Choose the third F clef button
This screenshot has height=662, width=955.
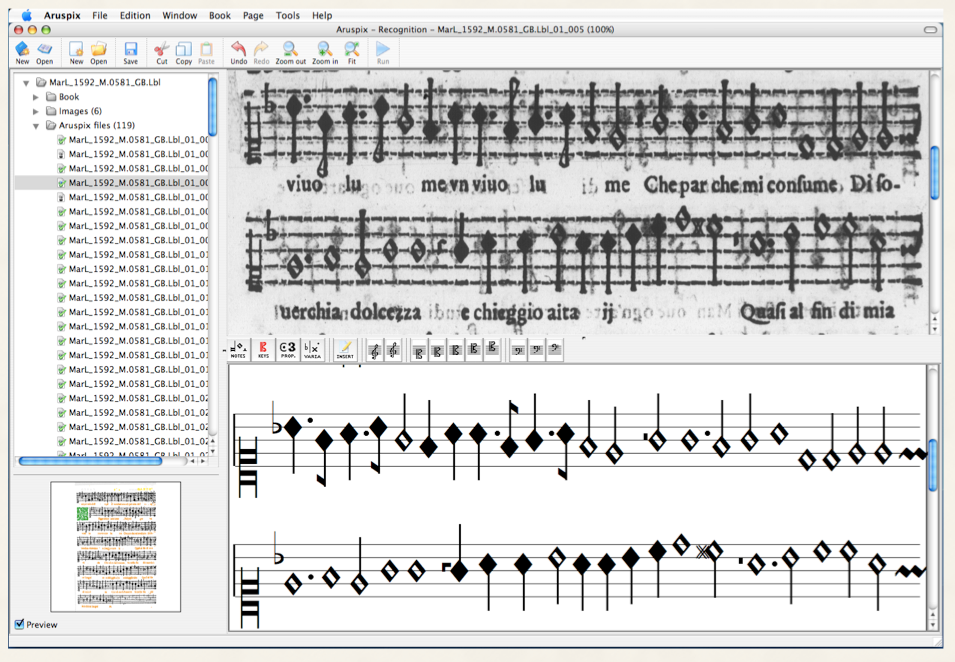coord(554,350)
